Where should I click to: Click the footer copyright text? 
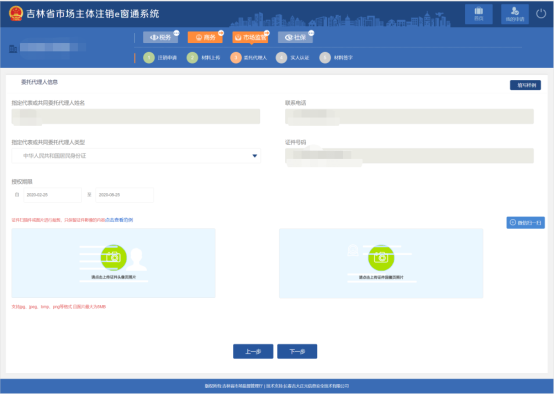(277, 386)
